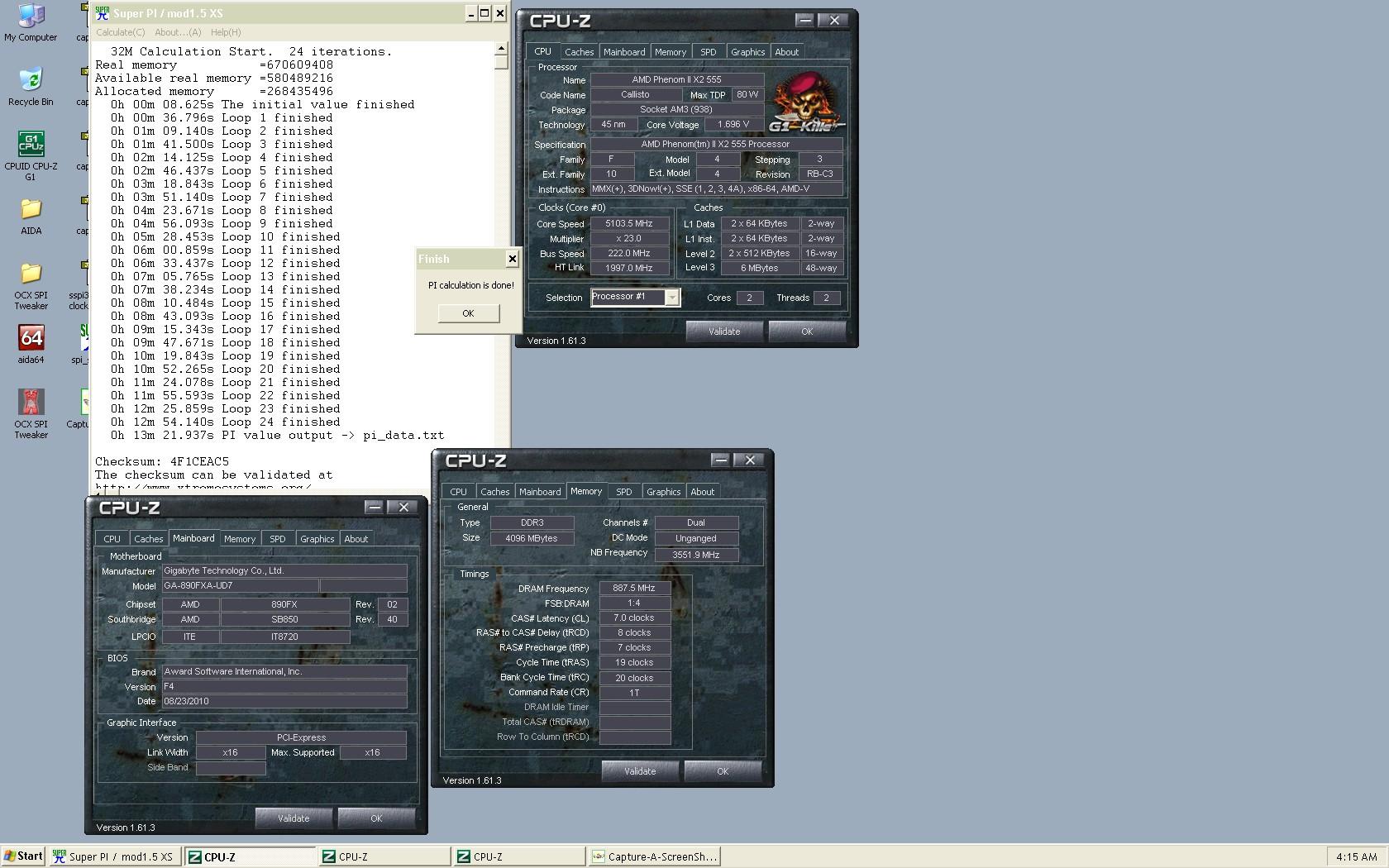The width and height of the screenshot is (1389, 868).
Task: Open Caches tab in Memory CPU-Z window
Action: coord(494,491)
